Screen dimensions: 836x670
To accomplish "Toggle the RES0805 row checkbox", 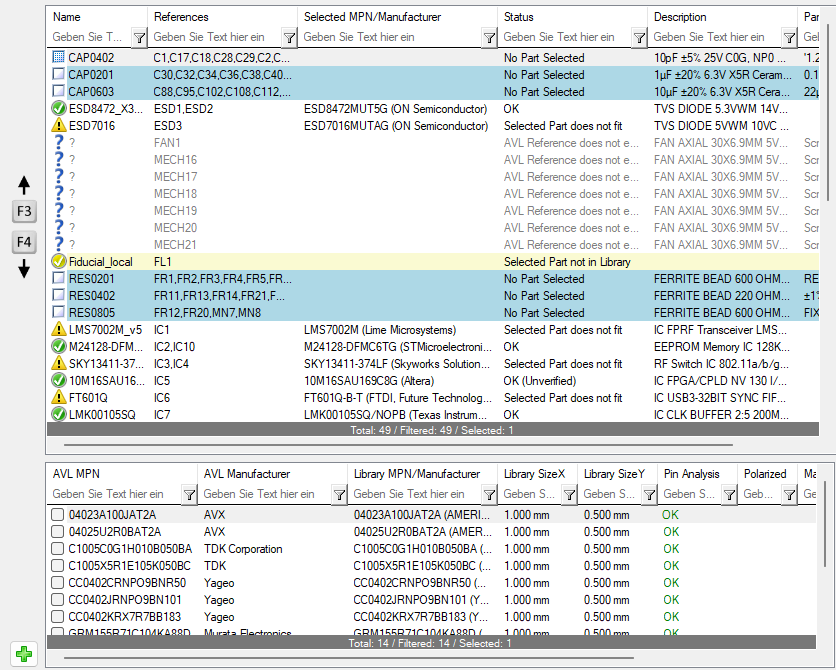I will [59, 312].
